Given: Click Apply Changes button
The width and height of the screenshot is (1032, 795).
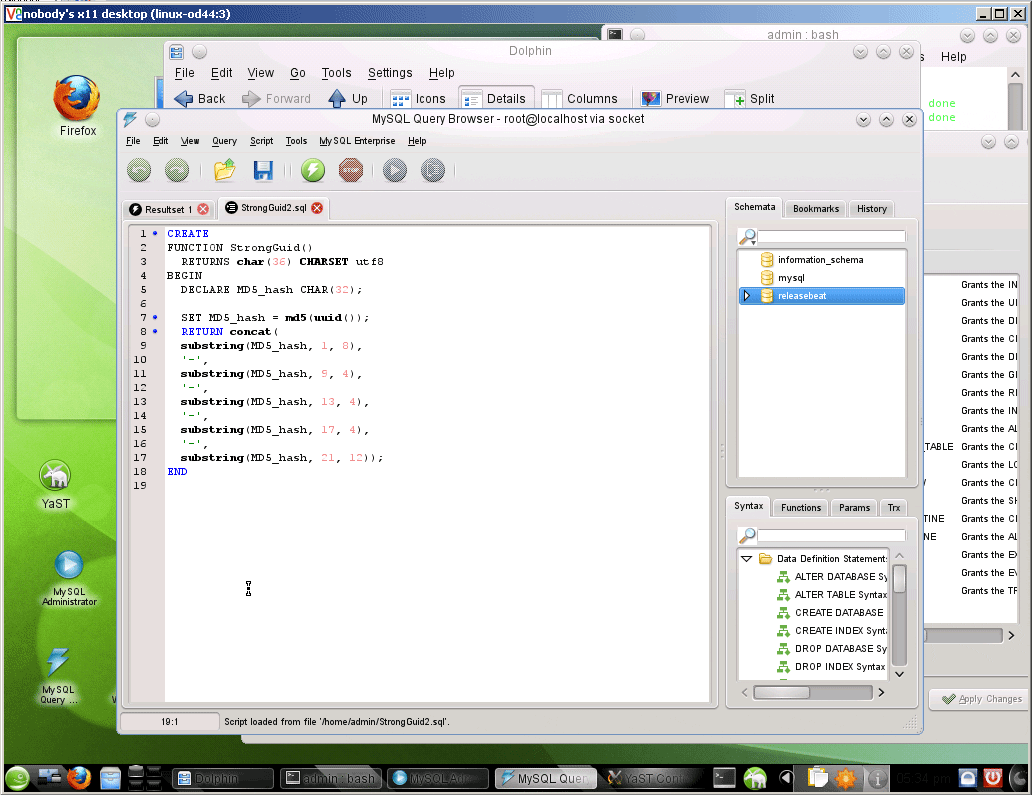Looking at the screenshot, I should coord(981,699).
